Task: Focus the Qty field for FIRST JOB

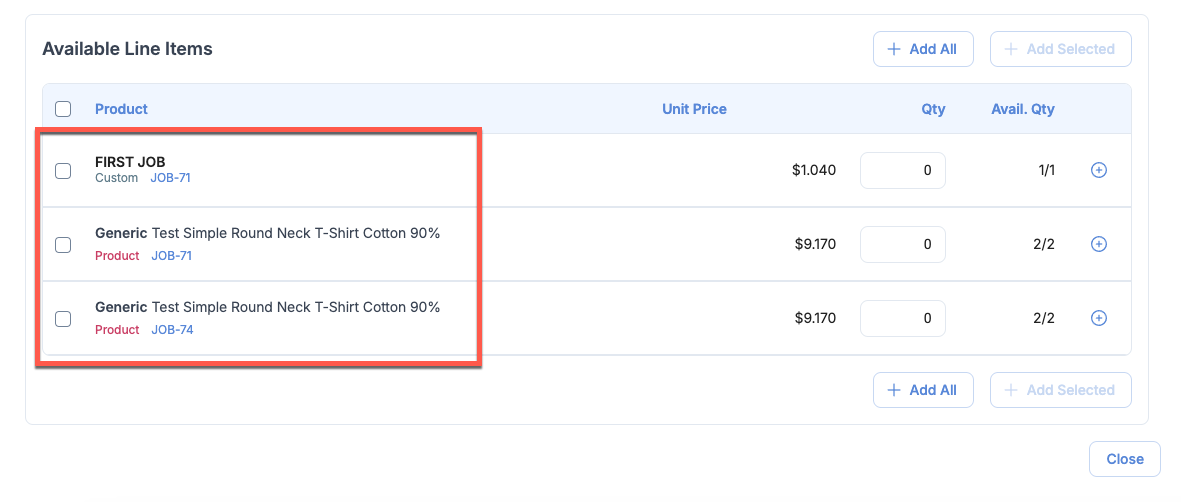Action: (902, 171)
